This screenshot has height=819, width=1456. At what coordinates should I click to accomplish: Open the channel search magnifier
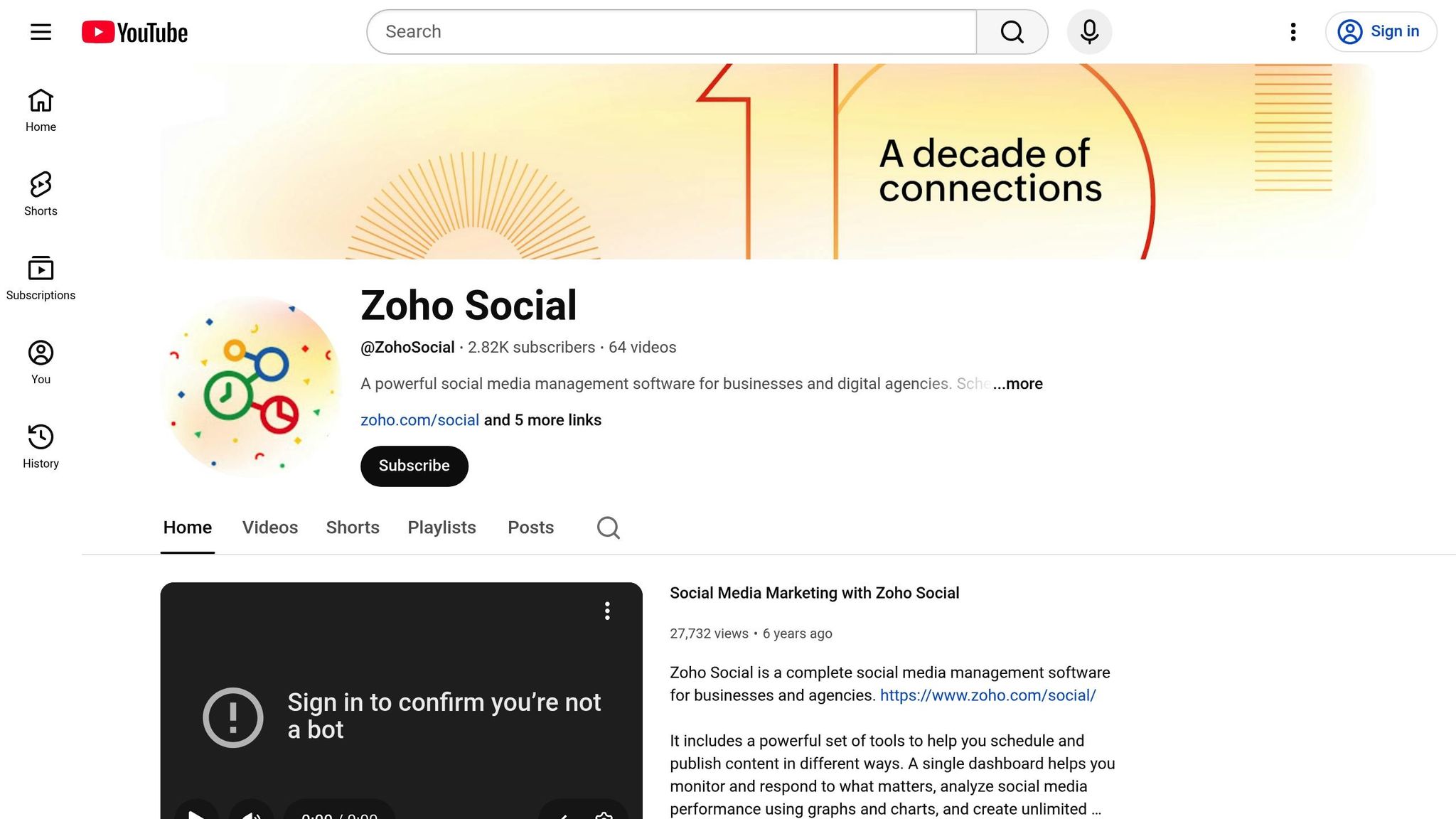[608, 528]
